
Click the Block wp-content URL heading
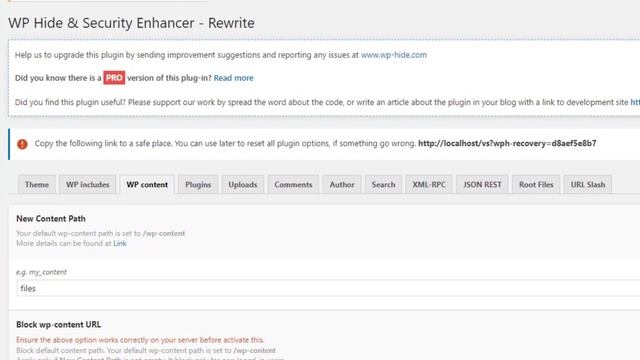coord(58,324)
